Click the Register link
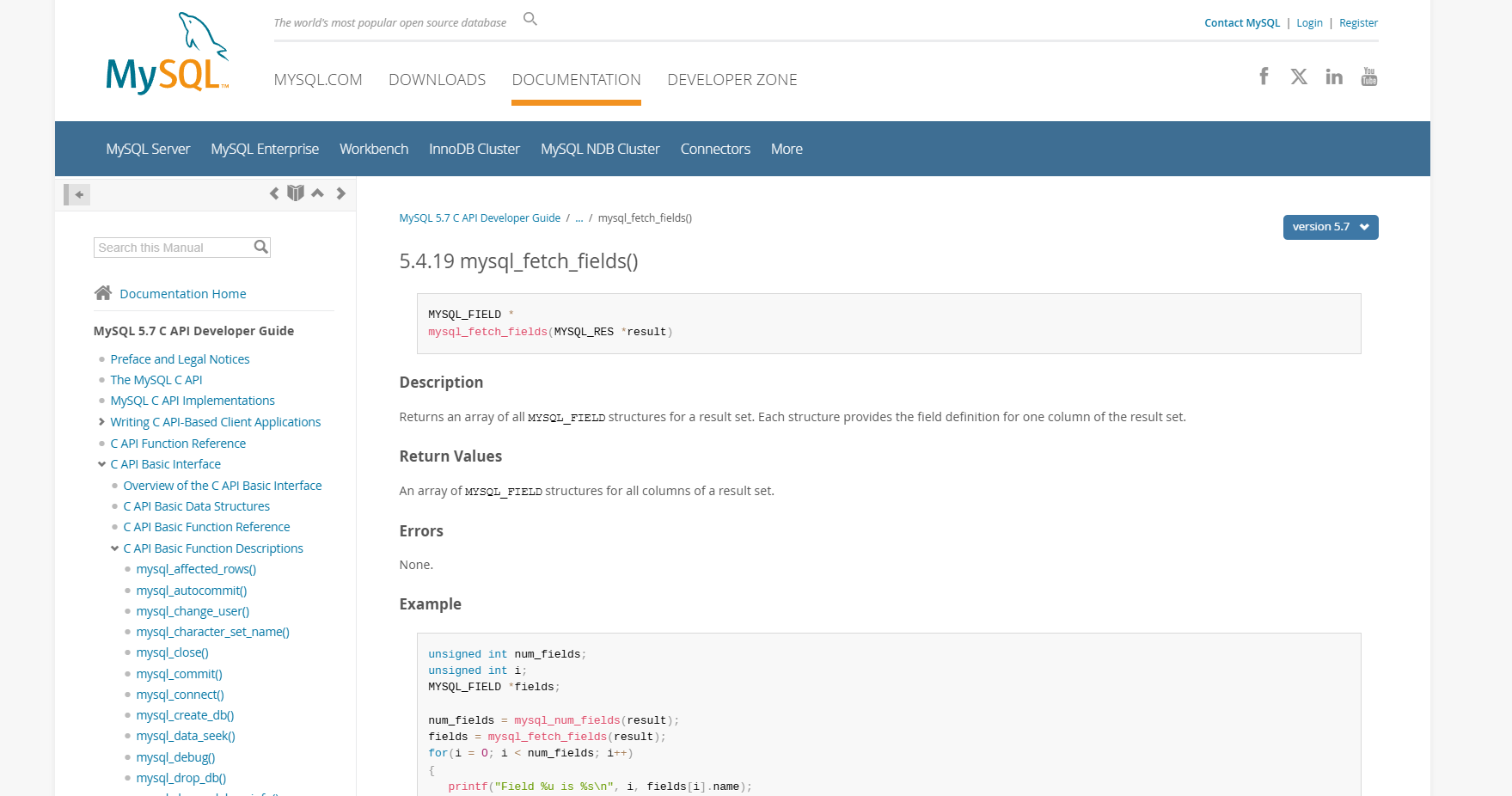Screen dimensions: 1512x796 [1358, 23]
